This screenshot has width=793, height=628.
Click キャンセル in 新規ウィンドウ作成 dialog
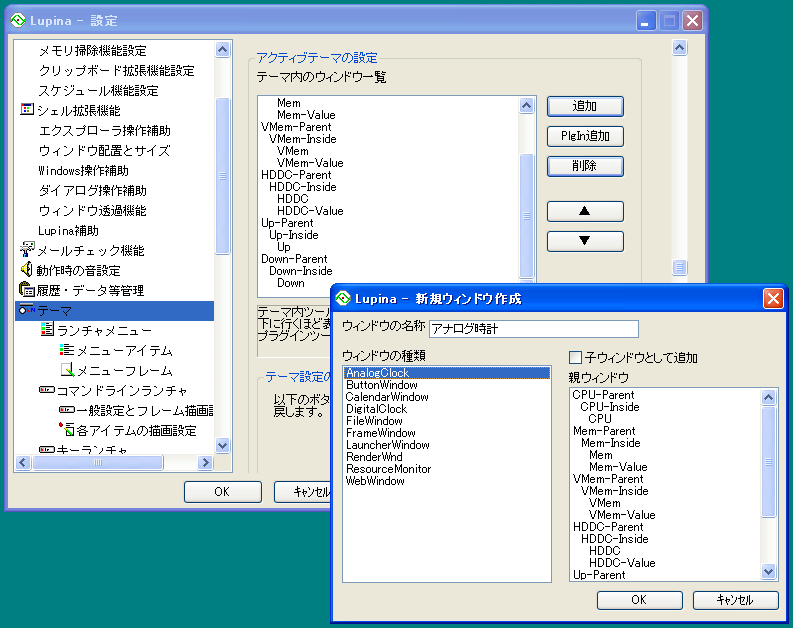[x=735, y=600]
